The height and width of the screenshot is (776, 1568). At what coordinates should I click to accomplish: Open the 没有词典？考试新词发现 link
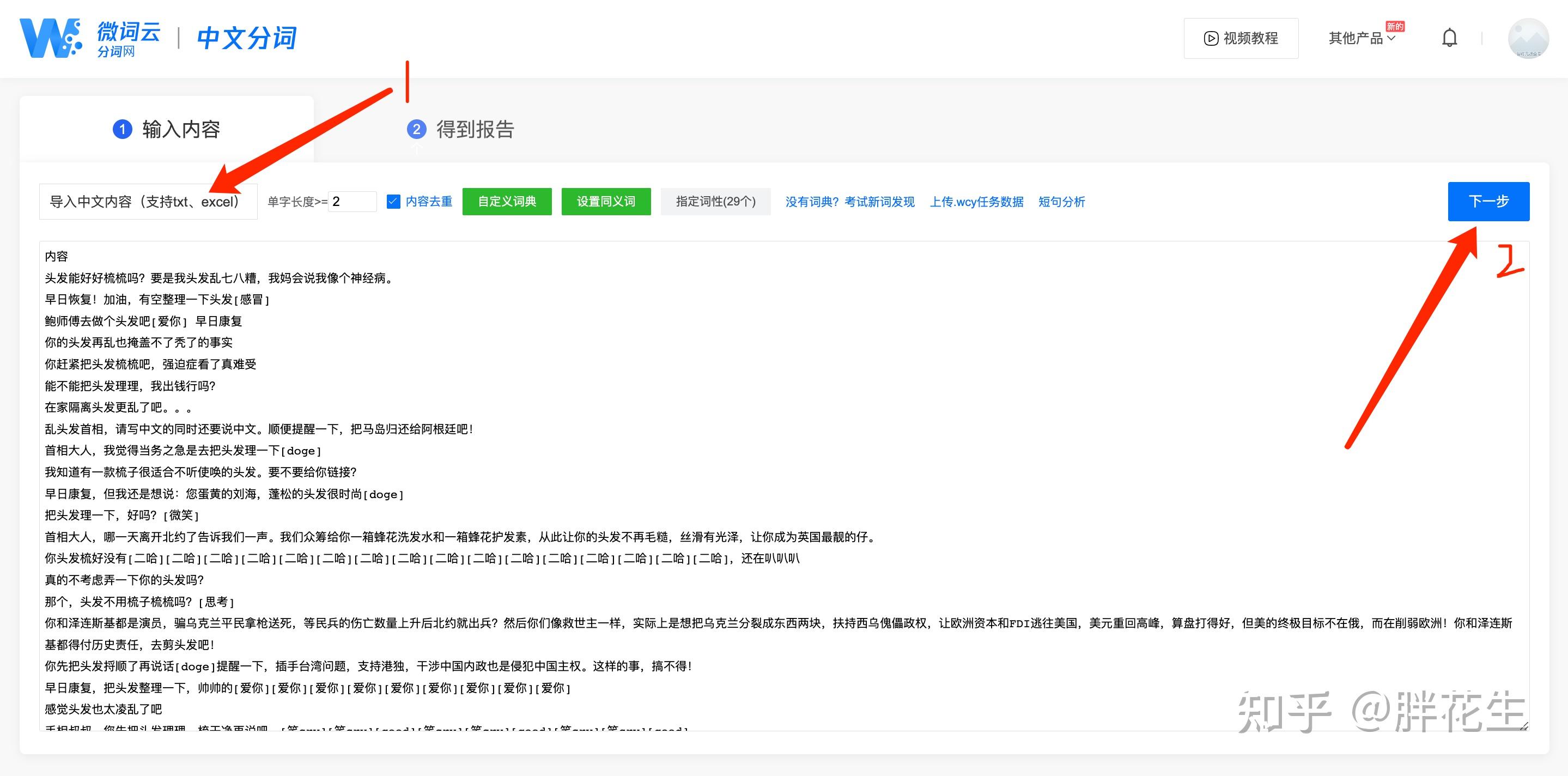(850, 202)
